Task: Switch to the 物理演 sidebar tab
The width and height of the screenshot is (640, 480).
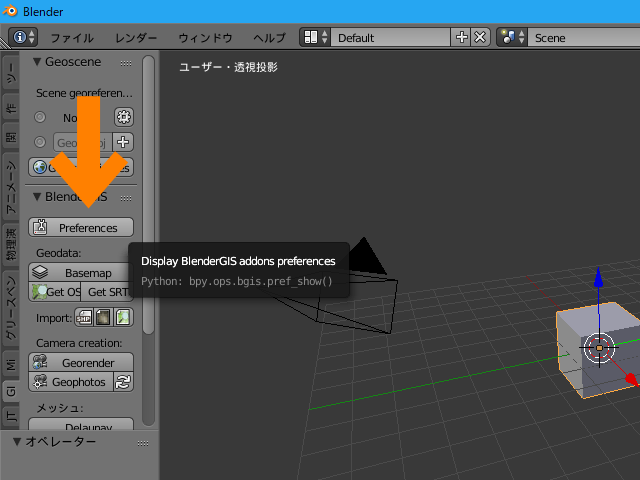Action: point(11,244)
